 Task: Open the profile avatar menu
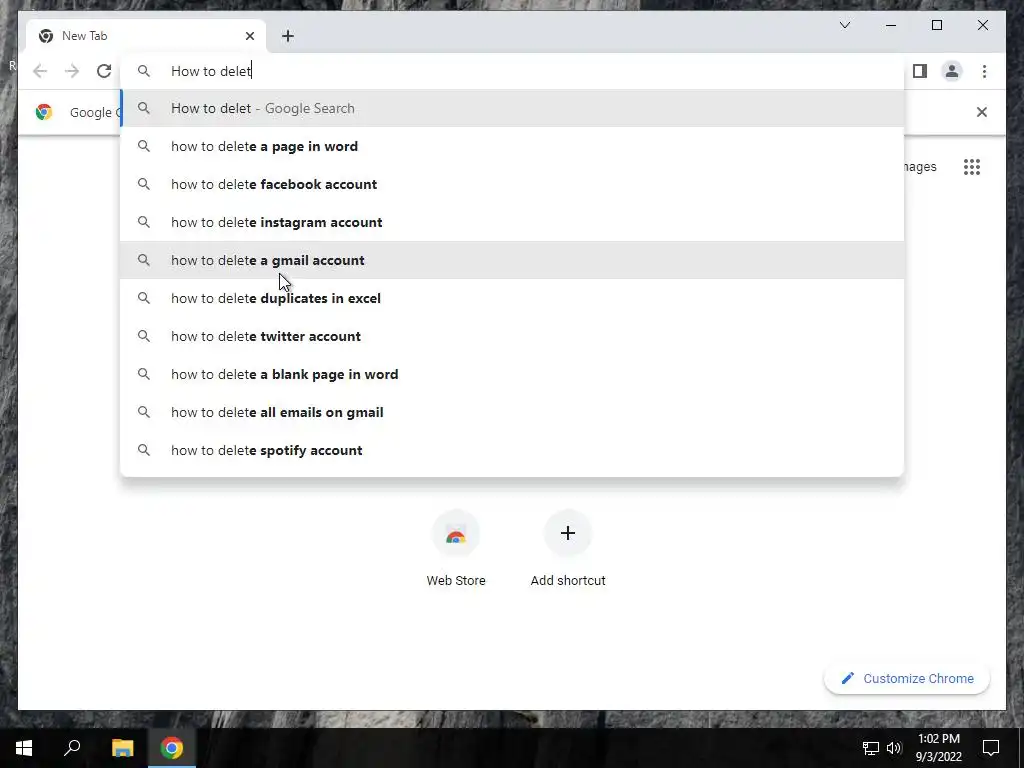[x=952, y=71]
